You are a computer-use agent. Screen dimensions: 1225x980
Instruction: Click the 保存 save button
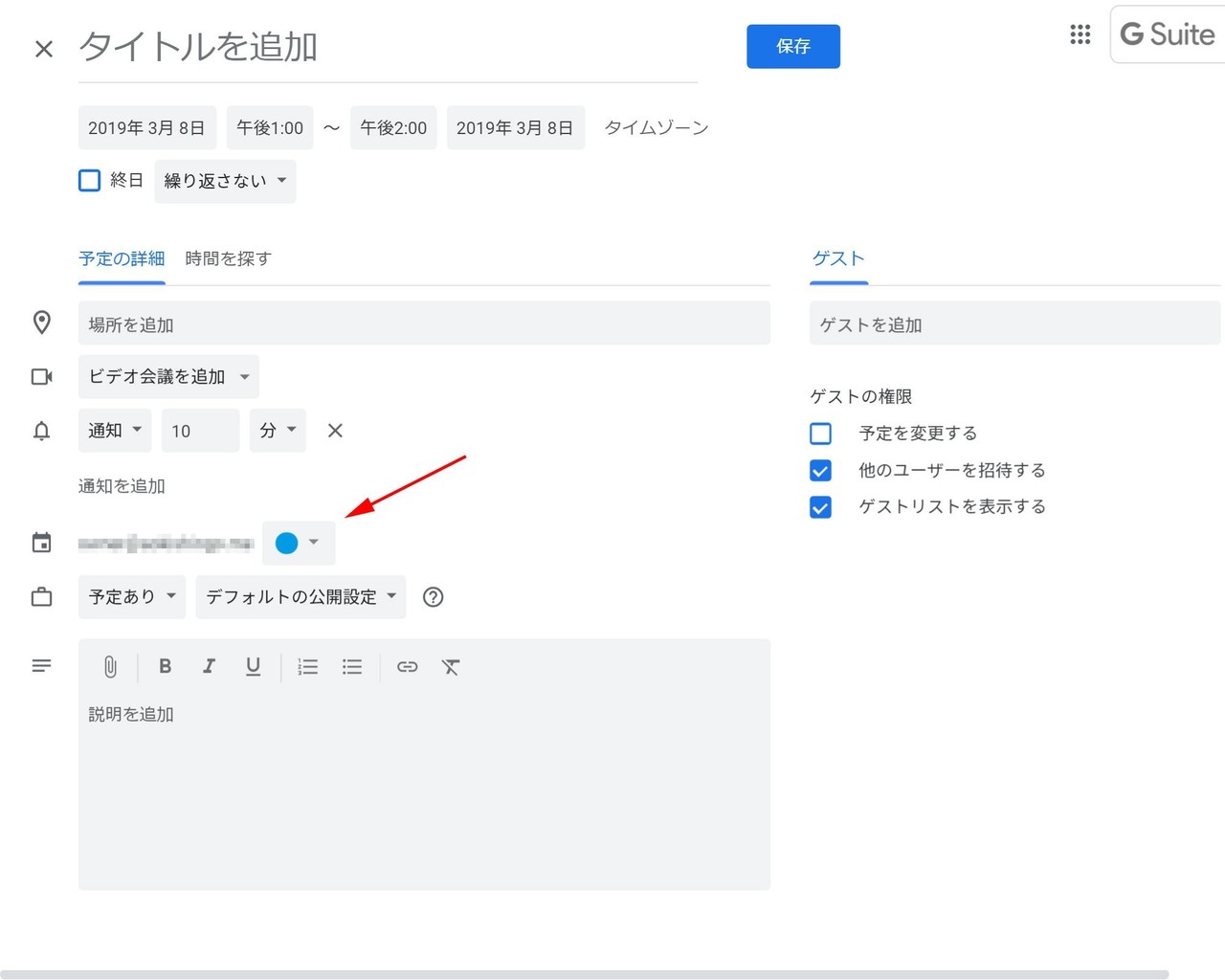click(x=793, y=46)
